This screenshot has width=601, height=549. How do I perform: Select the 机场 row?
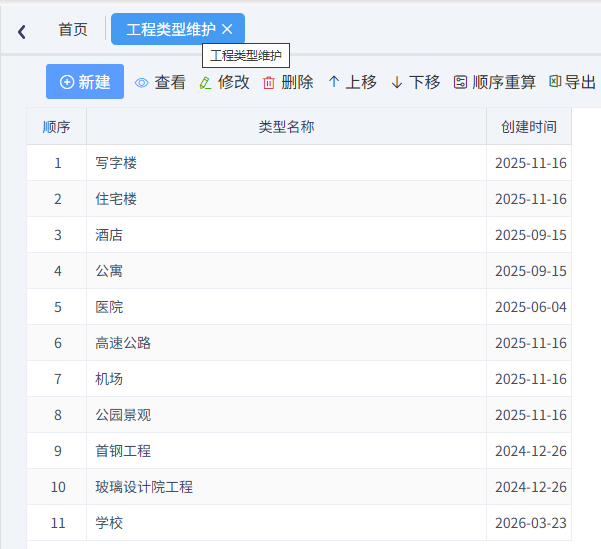(299, 379)
